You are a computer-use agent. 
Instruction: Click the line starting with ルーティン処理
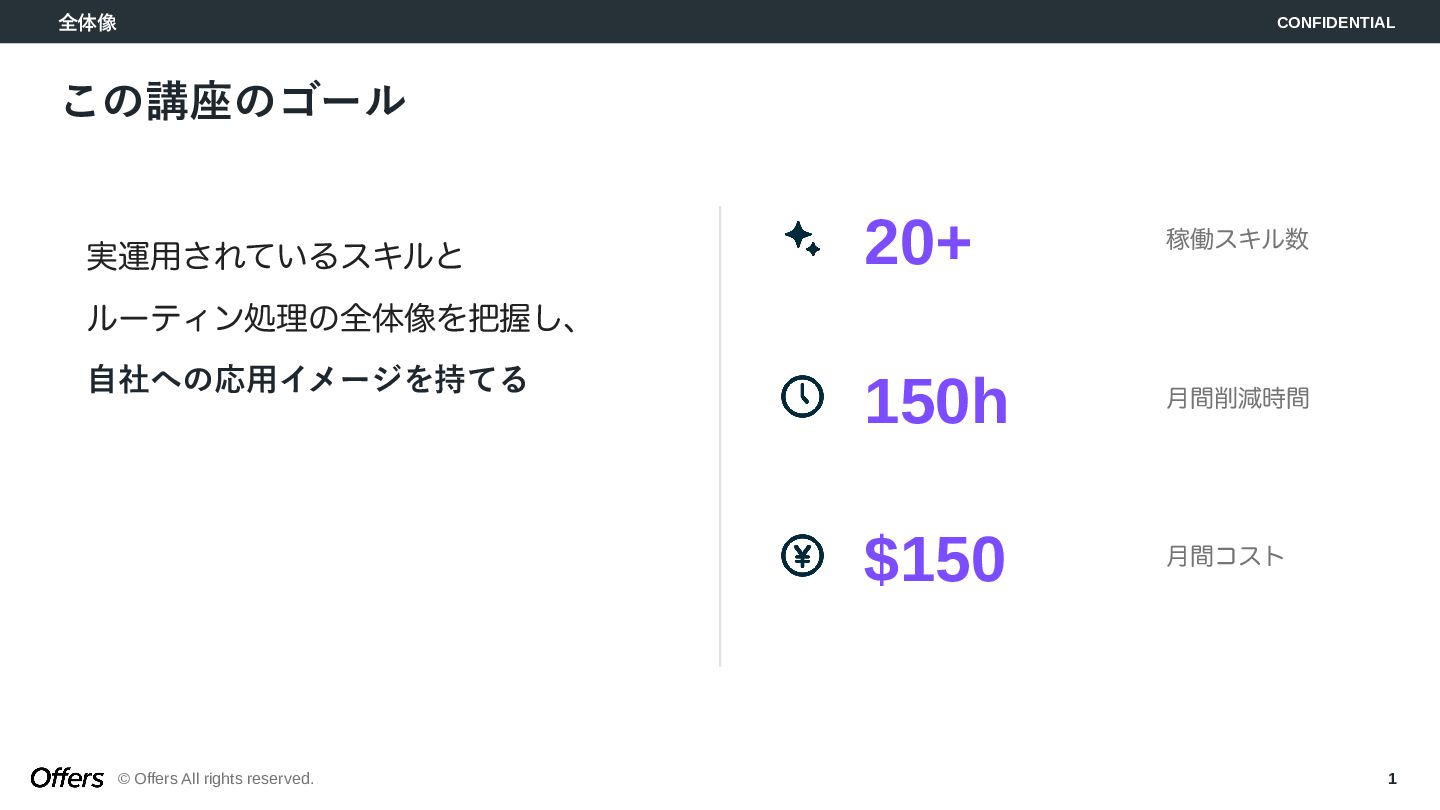332,318
